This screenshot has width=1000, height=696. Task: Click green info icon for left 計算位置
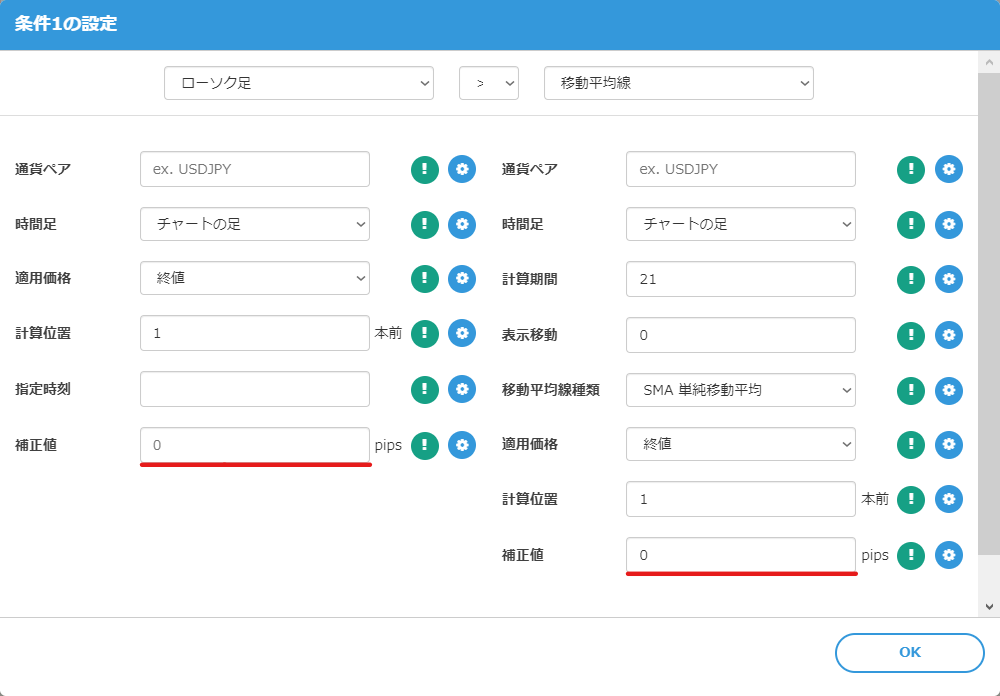pos(425,334)
